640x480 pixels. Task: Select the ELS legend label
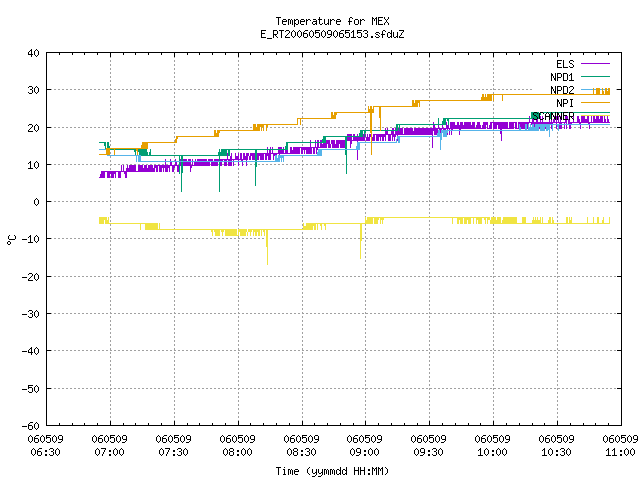[x=565, y=64]
